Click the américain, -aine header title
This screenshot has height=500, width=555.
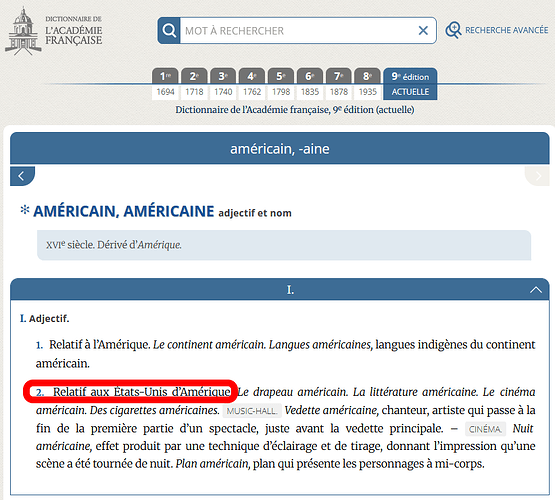pyautogui.click(x=280, y=149)
